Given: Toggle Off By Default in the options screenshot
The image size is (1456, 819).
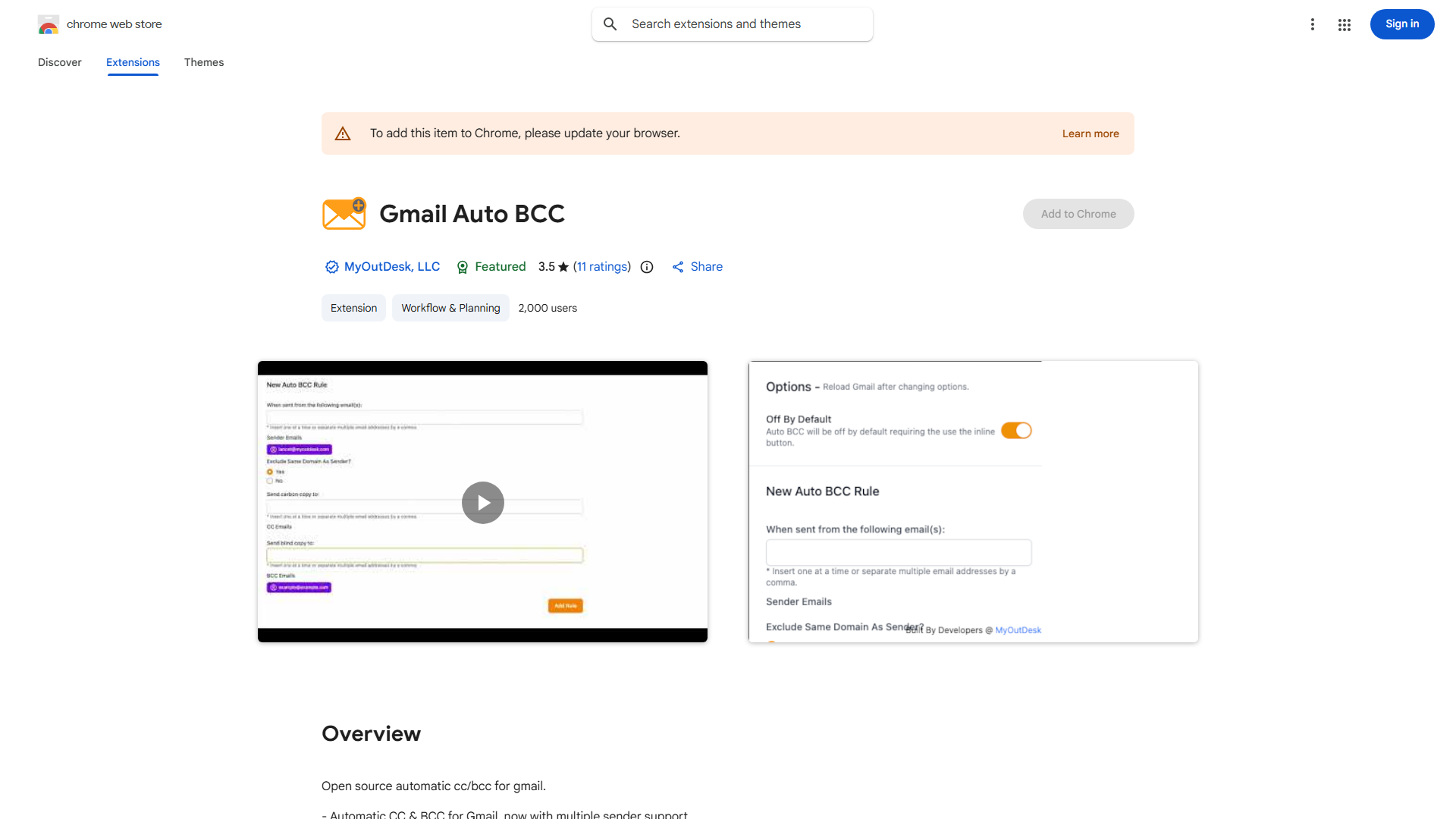Looking at the screenshot, I should [x=1016, y=430].
